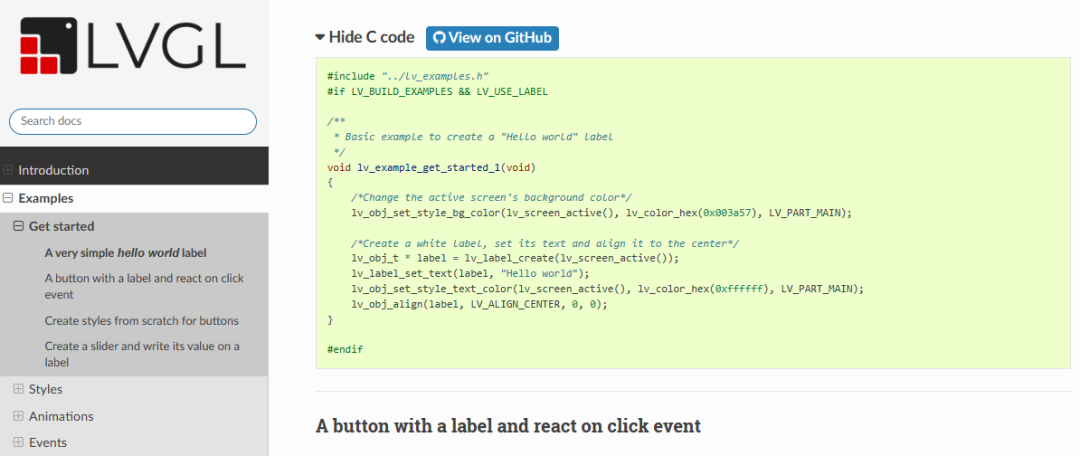Collapse the Get started minus icon
Viewport: 1080px width, 456px height.
[x=19, y=226]
